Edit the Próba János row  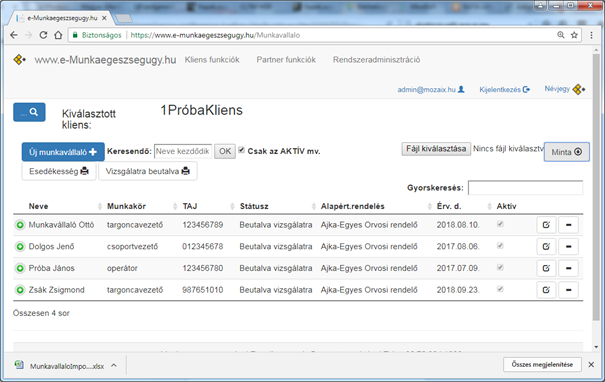(x=546, y=268)
